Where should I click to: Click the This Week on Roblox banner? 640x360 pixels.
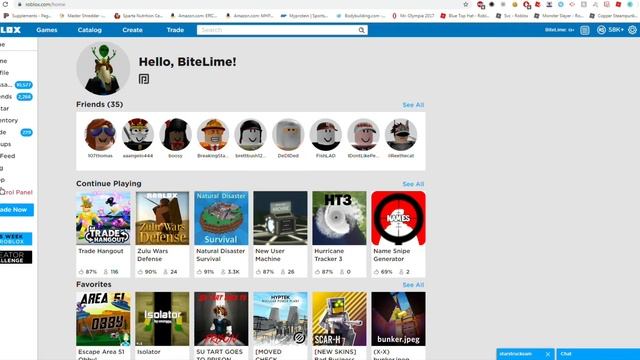16,239
